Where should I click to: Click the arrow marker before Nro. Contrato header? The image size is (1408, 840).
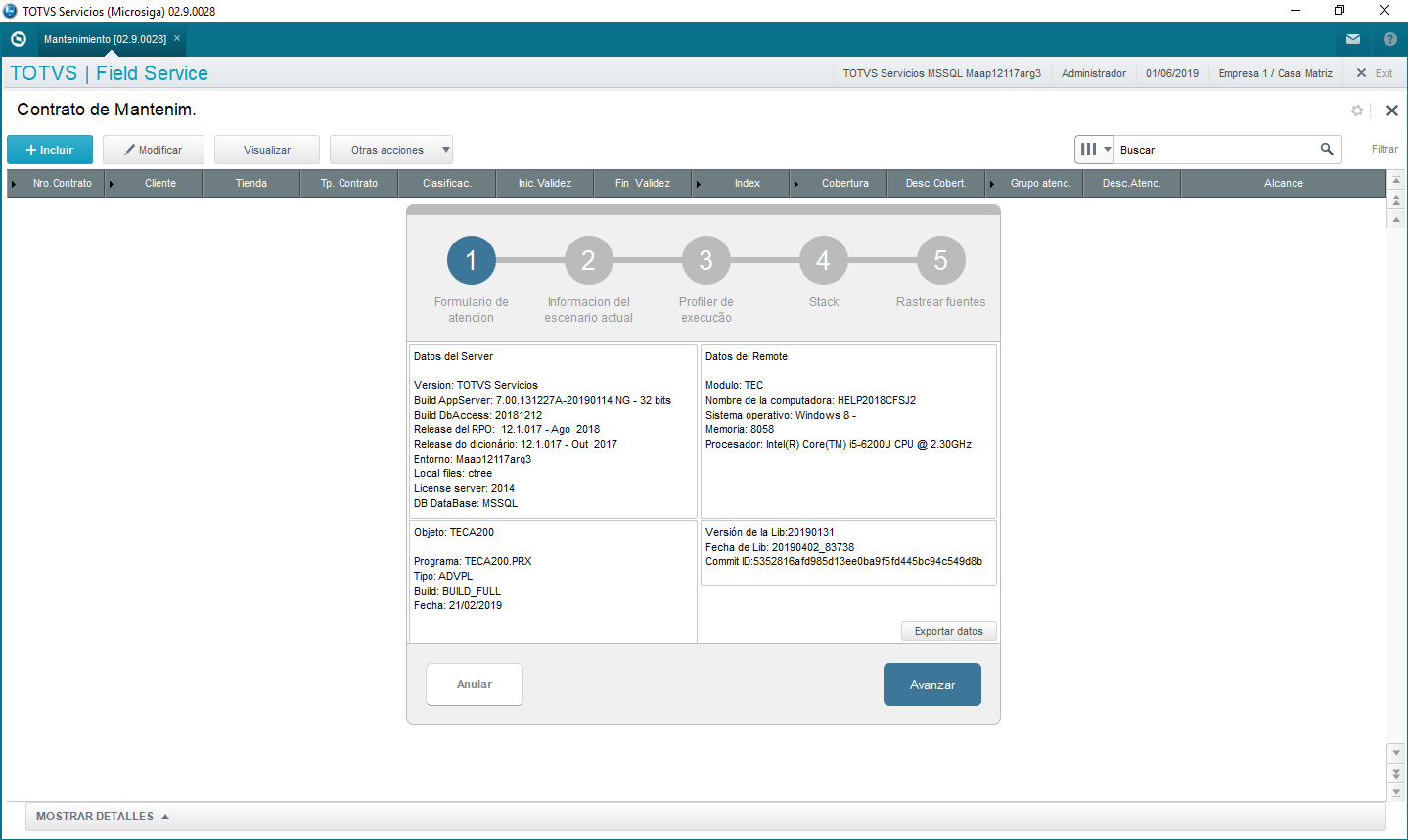14,184
